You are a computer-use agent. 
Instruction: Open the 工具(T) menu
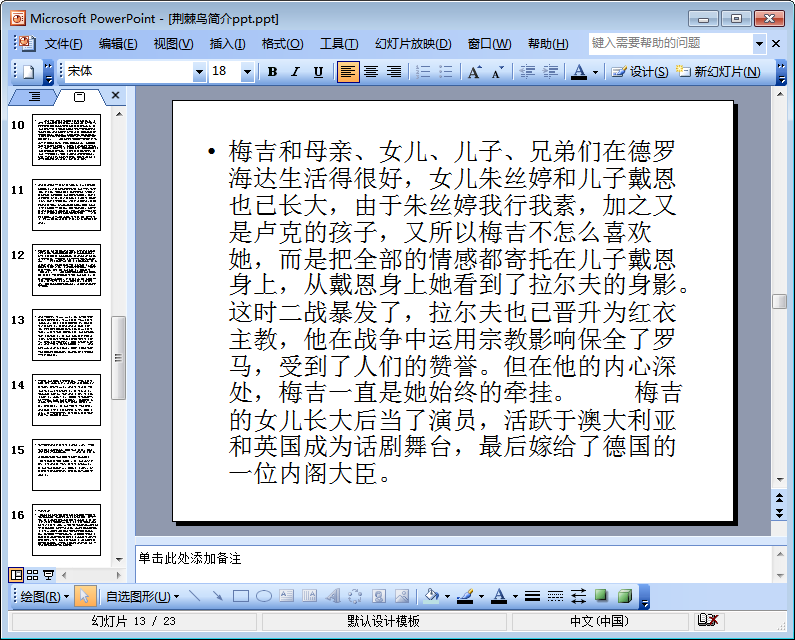[x=339, y=44]
